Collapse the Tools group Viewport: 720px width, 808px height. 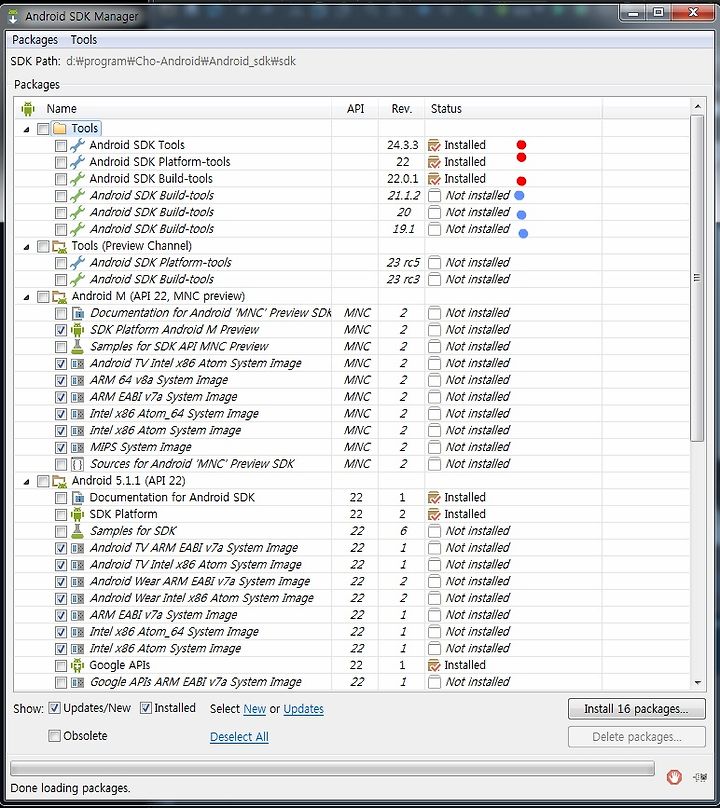point(26,129)
